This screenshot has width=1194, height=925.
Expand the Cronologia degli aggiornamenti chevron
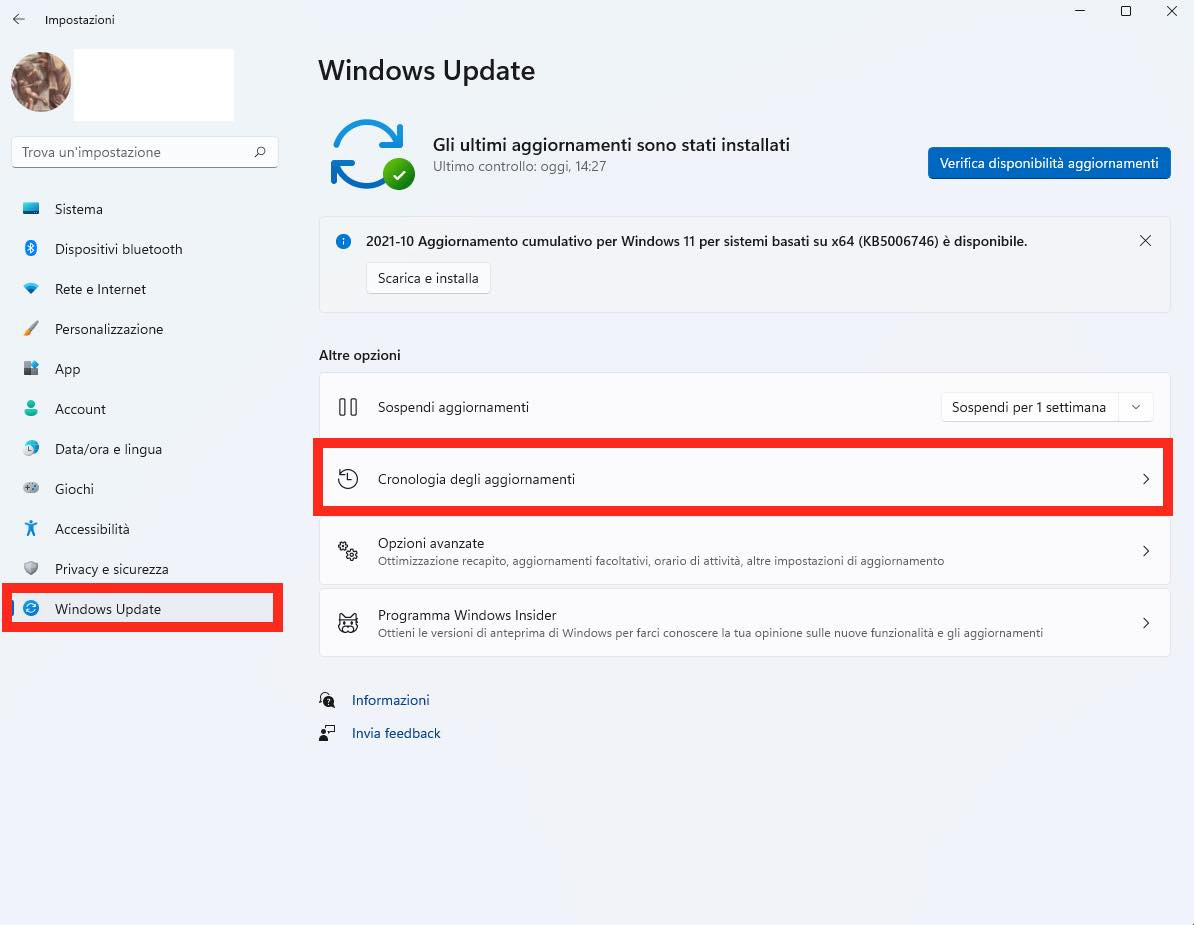click(1145, 479)
